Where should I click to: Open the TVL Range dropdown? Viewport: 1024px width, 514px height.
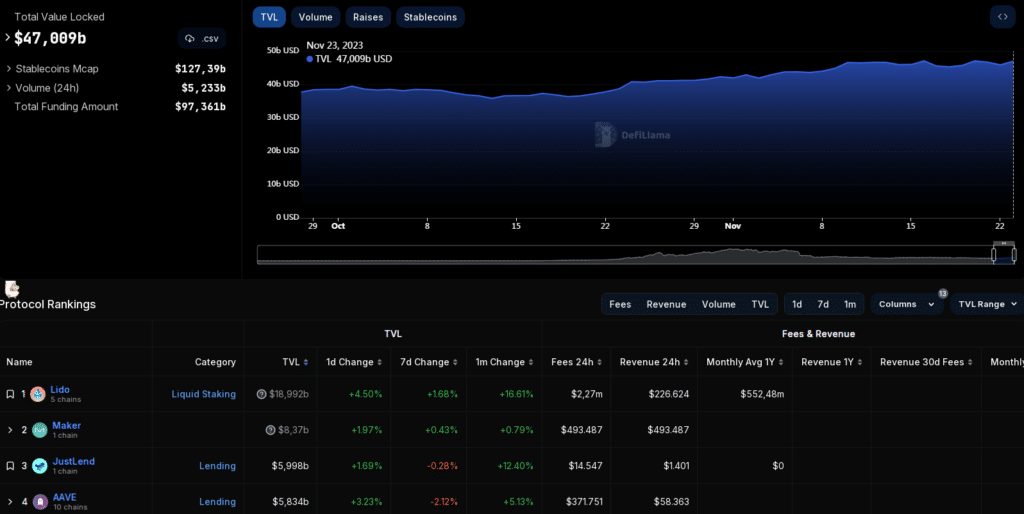[x=987, y=304]
